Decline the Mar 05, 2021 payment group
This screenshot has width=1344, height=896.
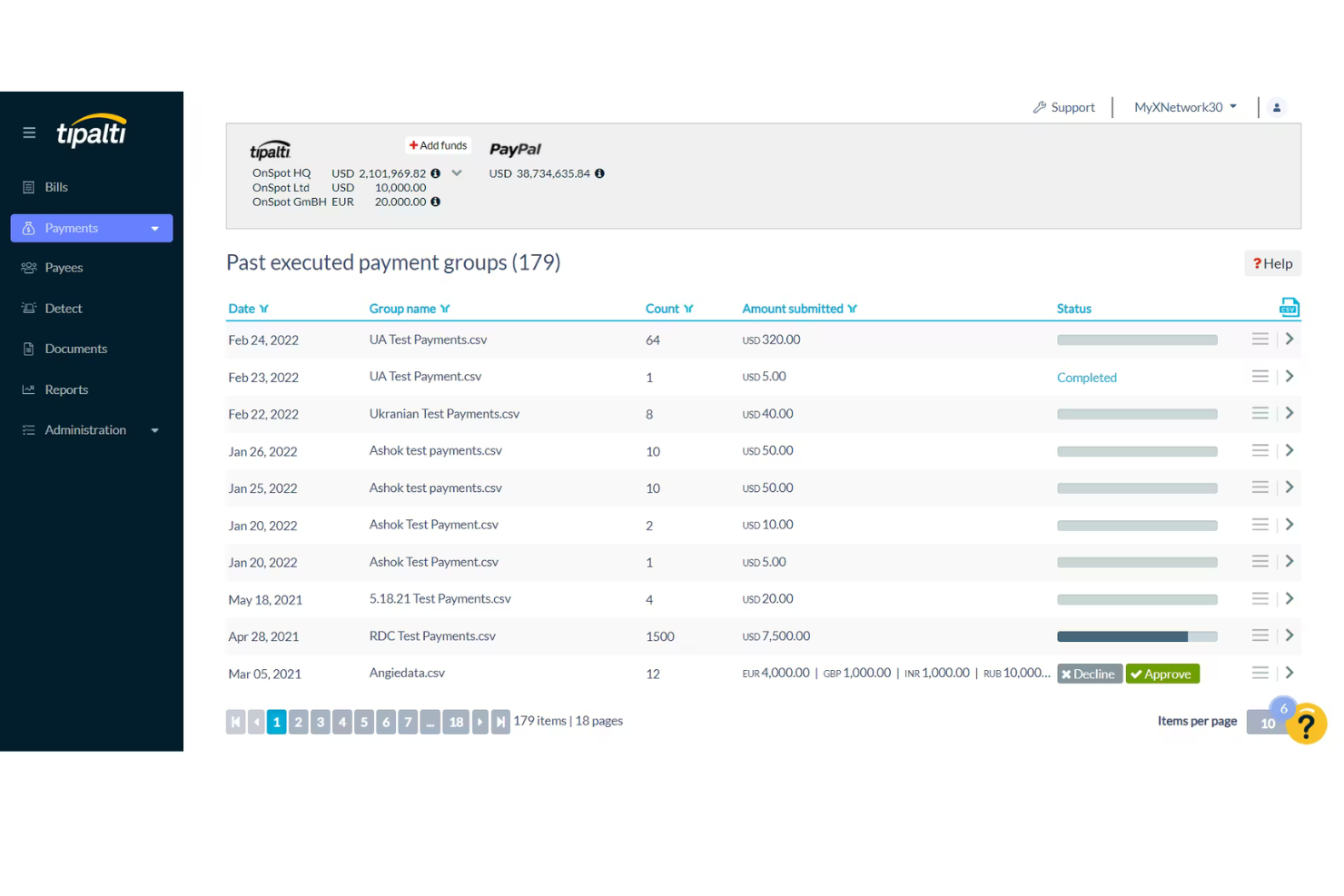click(x=1089, y=674)
